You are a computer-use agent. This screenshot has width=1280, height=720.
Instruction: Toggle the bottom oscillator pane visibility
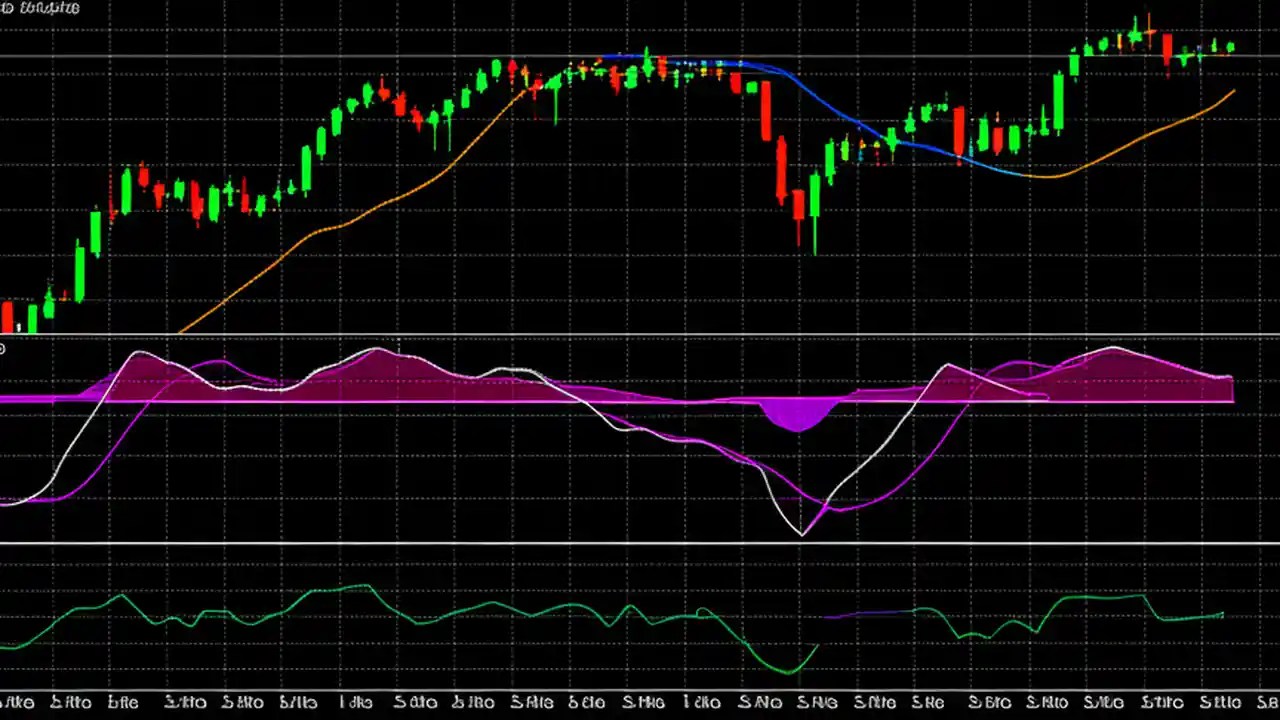[x=640, y=620]
